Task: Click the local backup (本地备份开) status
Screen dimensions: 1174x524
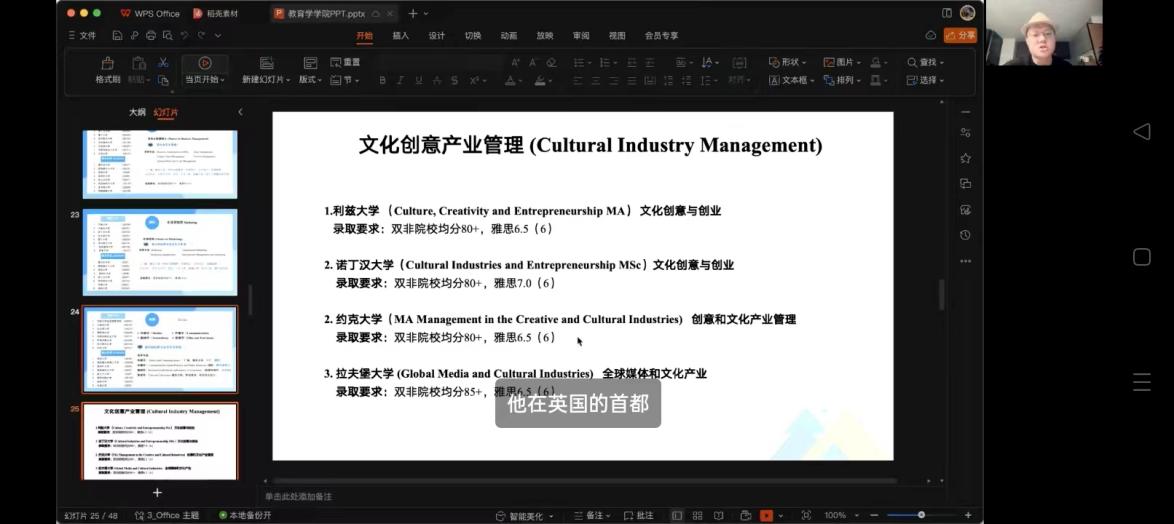Action: point(246,516)
